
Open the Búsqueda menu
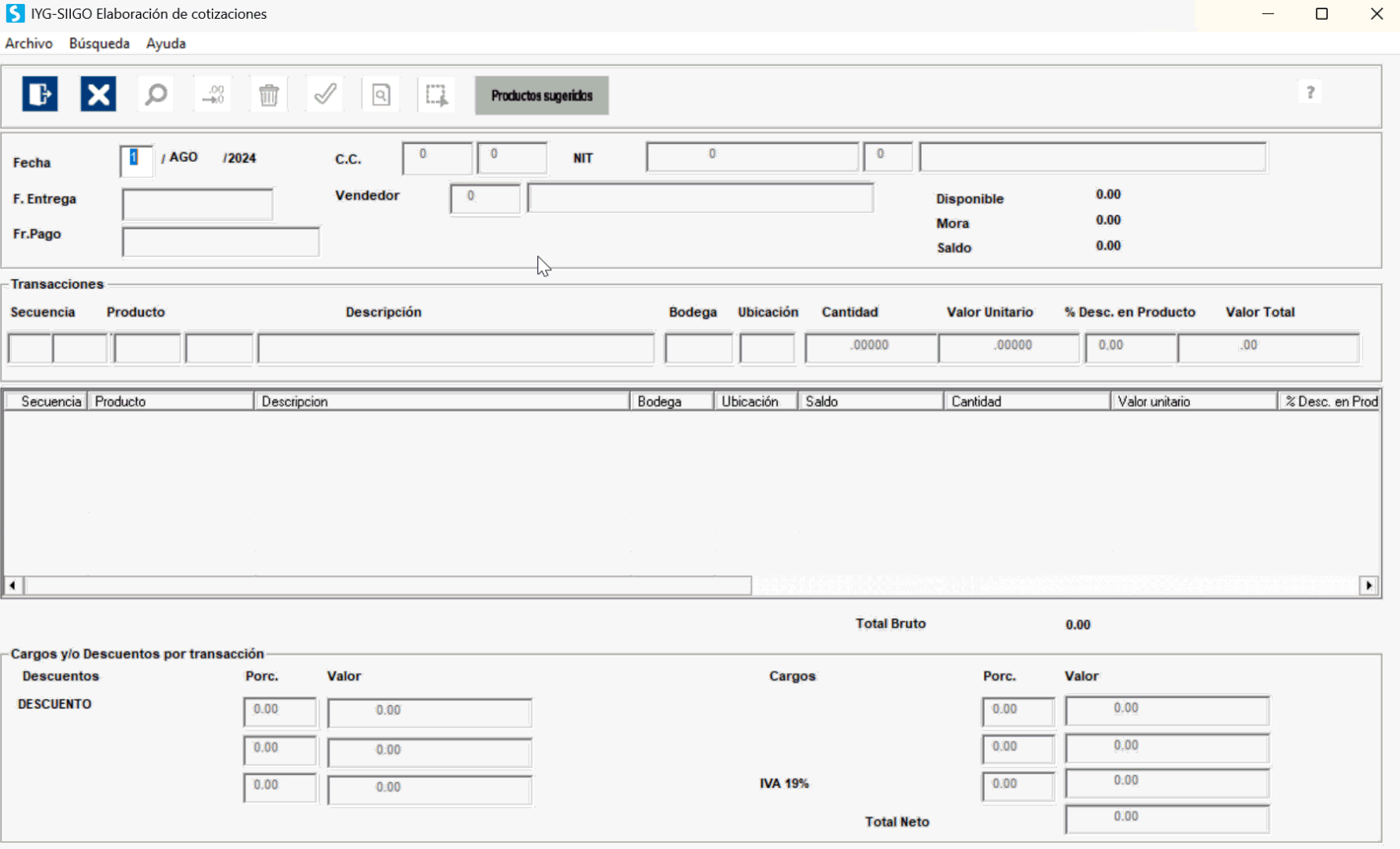(99, 43)
